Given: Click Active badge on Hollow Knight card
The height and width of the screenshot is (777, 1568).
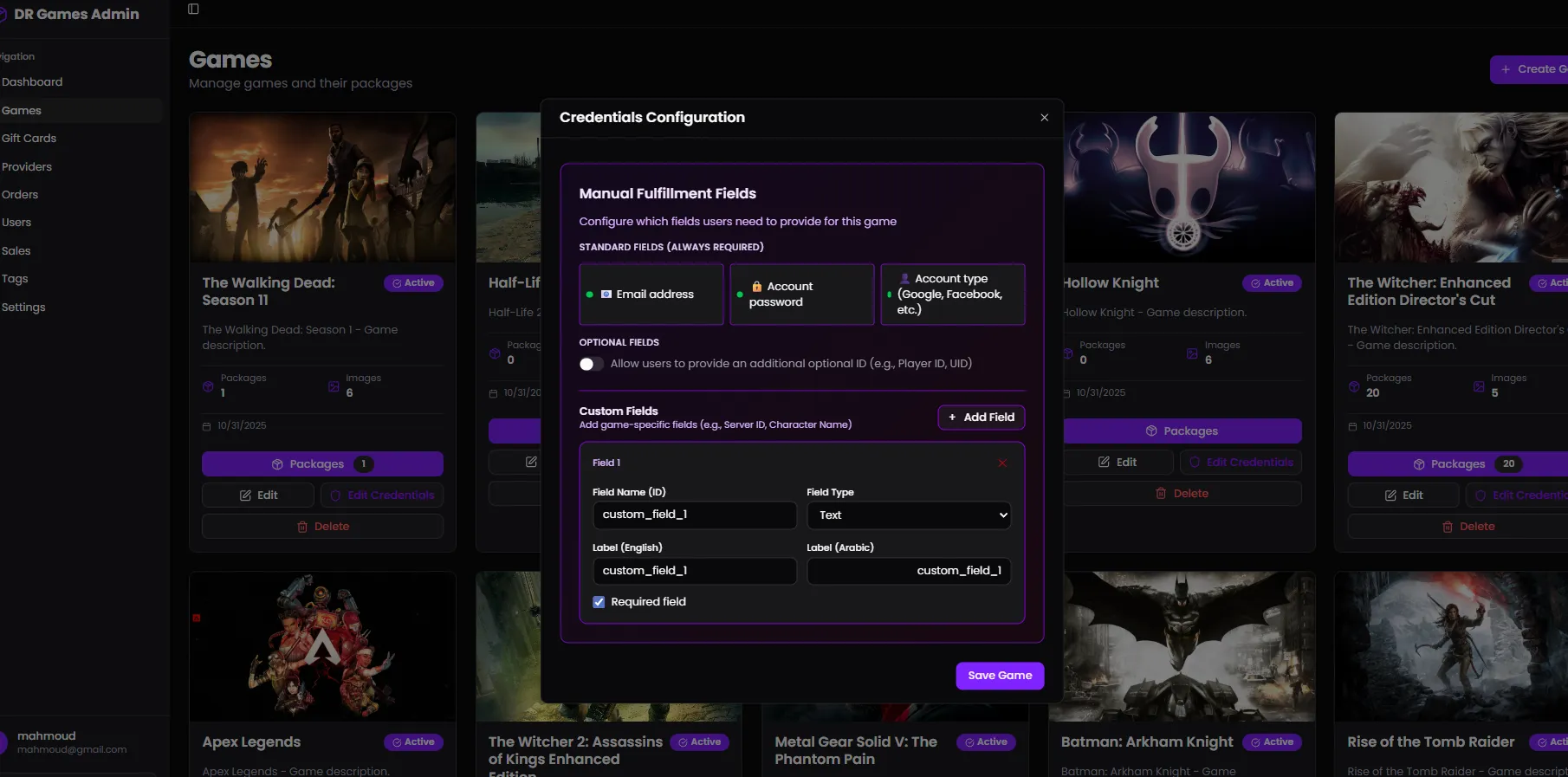Looking at the screenshot, I should 1272,283.
